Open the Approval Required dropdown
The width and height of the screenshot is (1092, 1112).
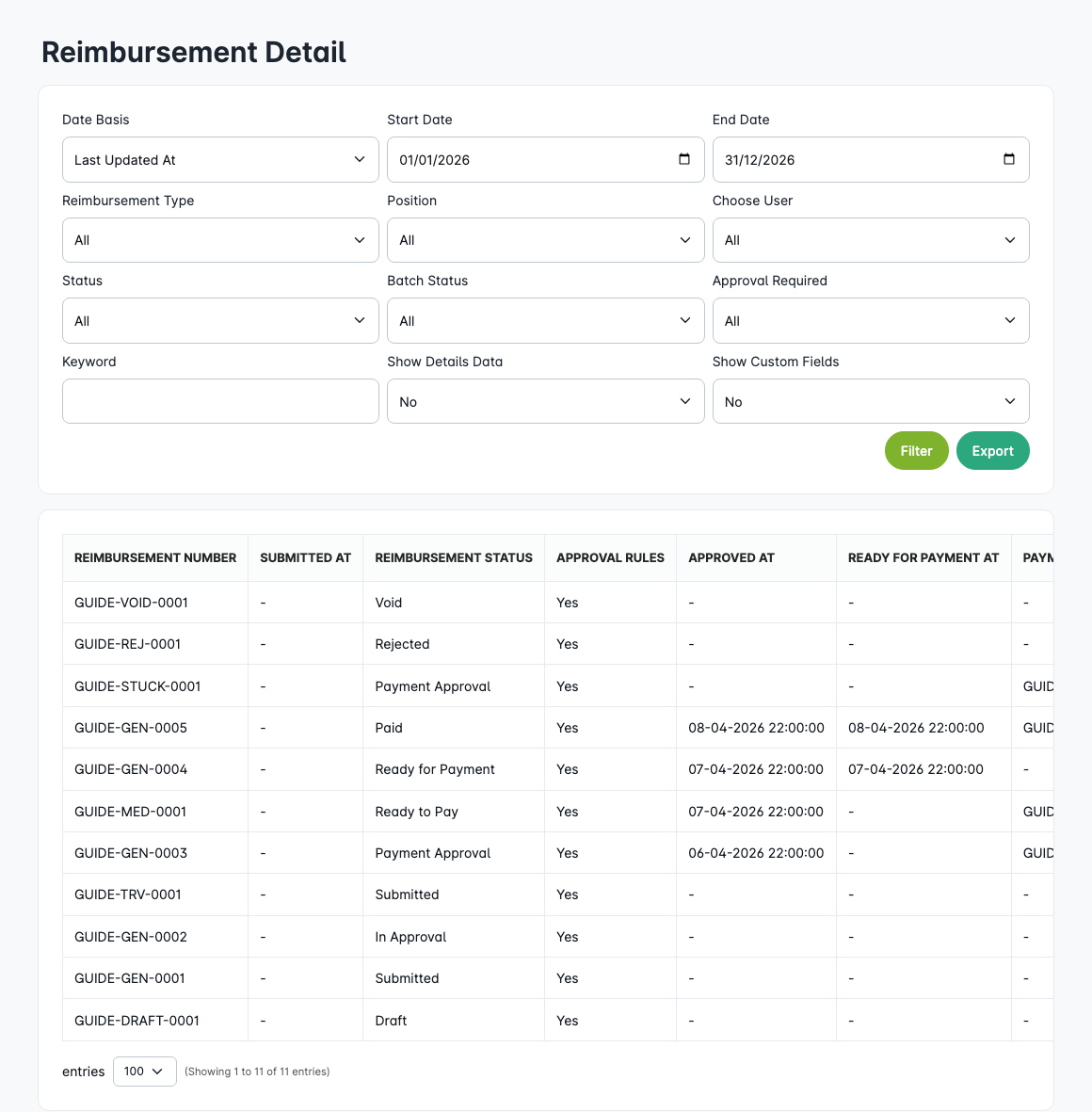870,320
